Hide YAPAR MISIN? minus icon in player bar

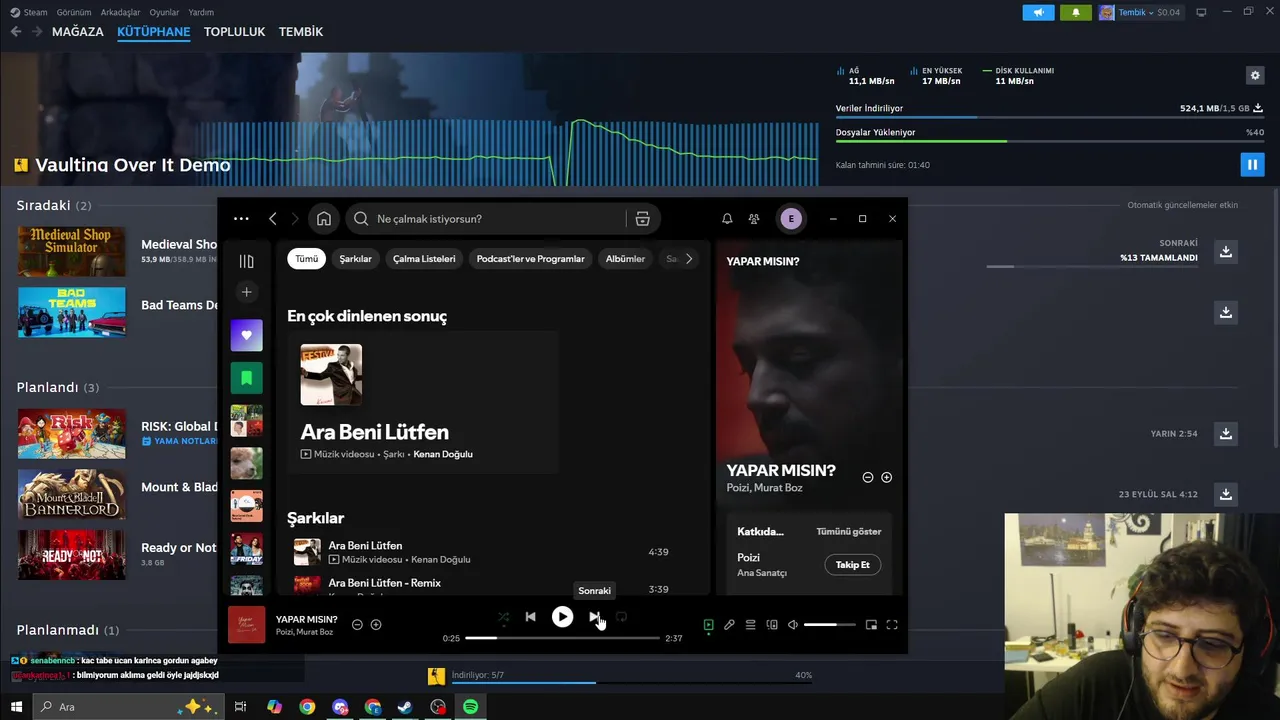pos(357,625)
